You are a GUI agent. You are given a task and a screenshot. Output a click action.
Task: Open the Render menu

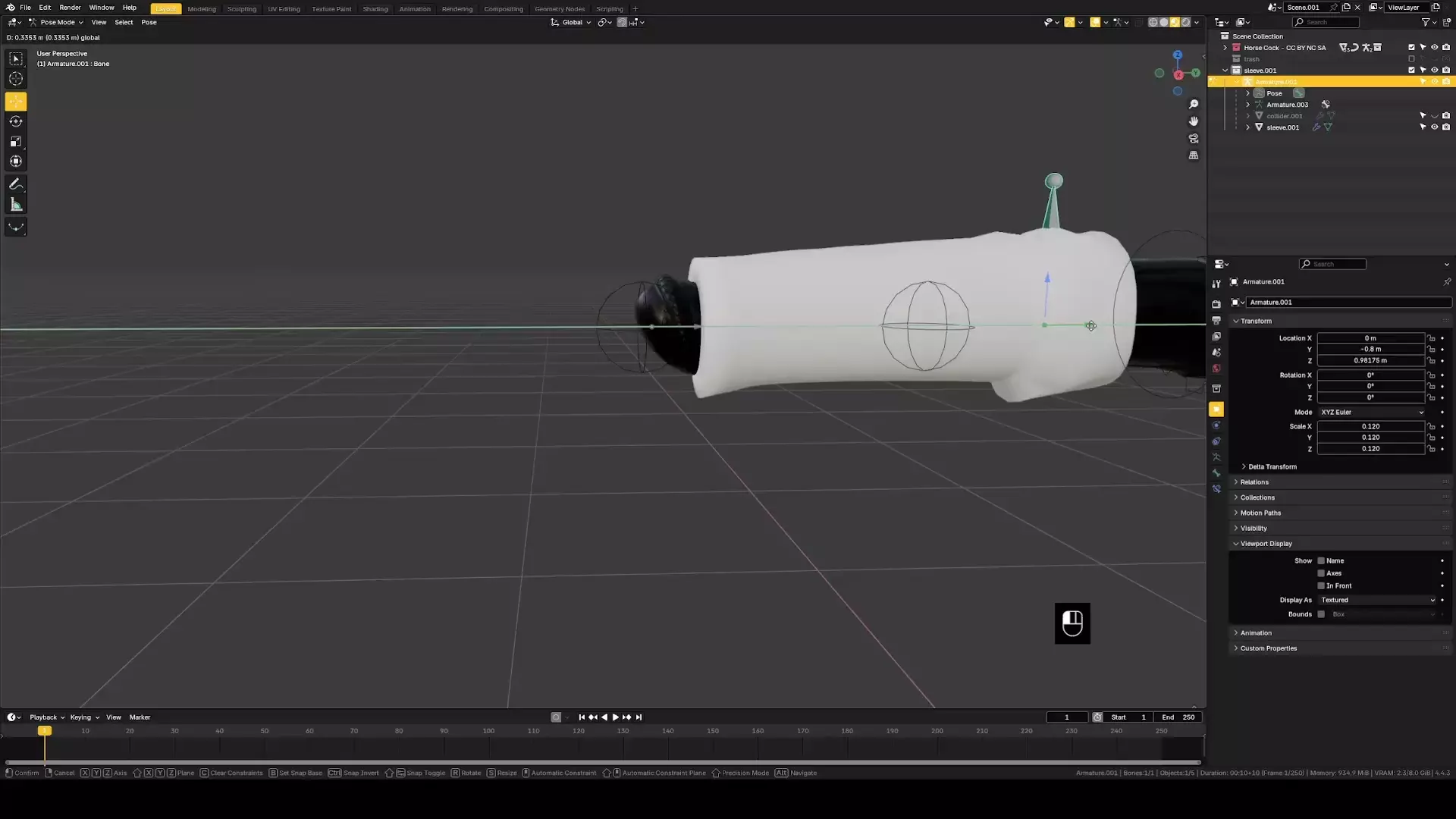pos(70,8)
